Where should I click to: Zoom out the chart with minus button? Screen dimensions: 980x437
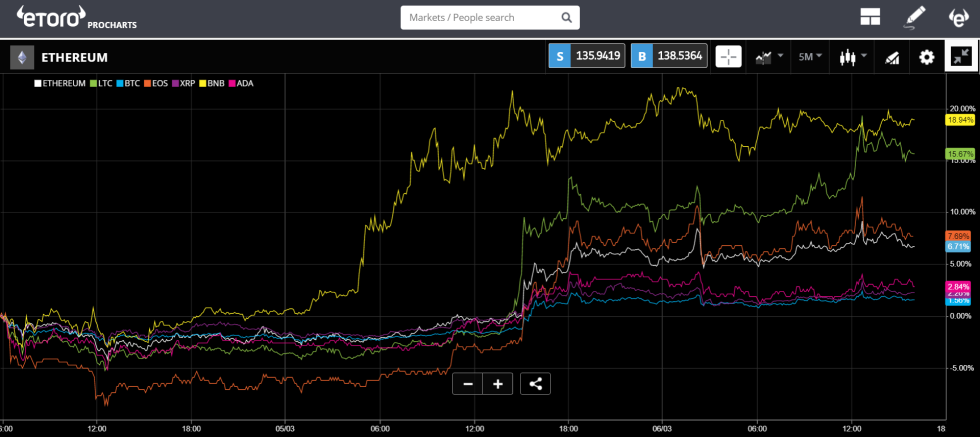coord(468,383)
